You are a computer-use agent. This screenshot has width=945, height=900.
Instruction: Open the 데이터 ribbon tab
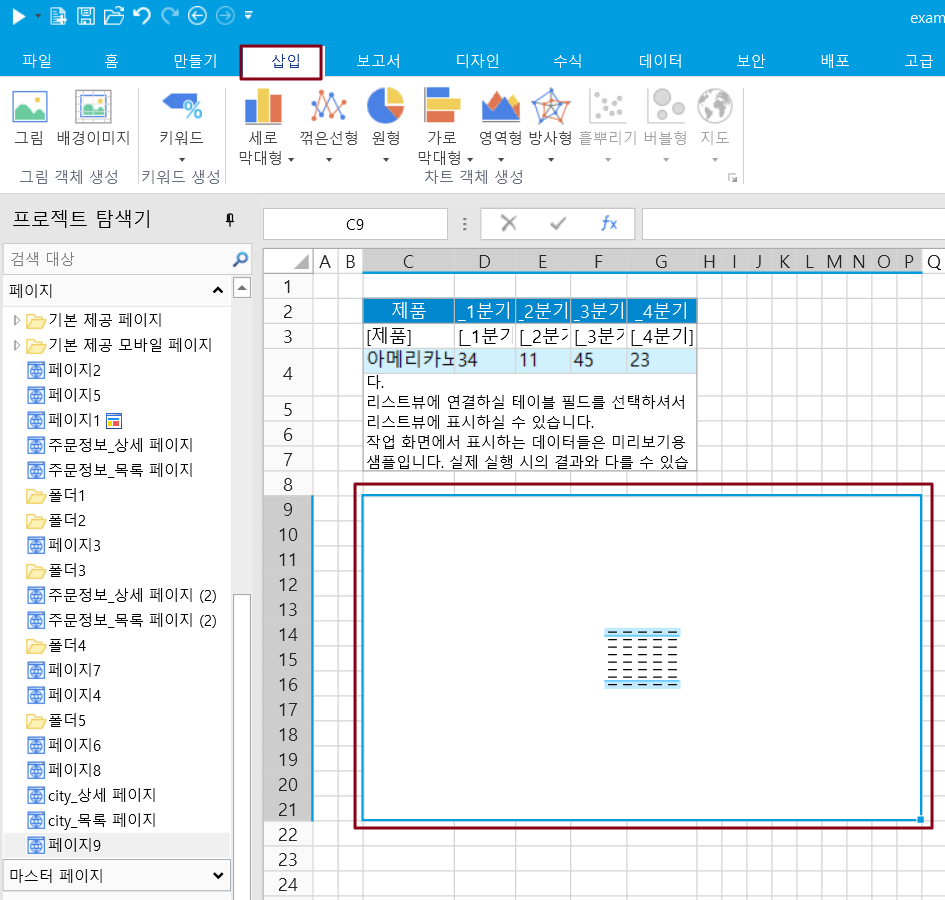(x=660, y=61)
